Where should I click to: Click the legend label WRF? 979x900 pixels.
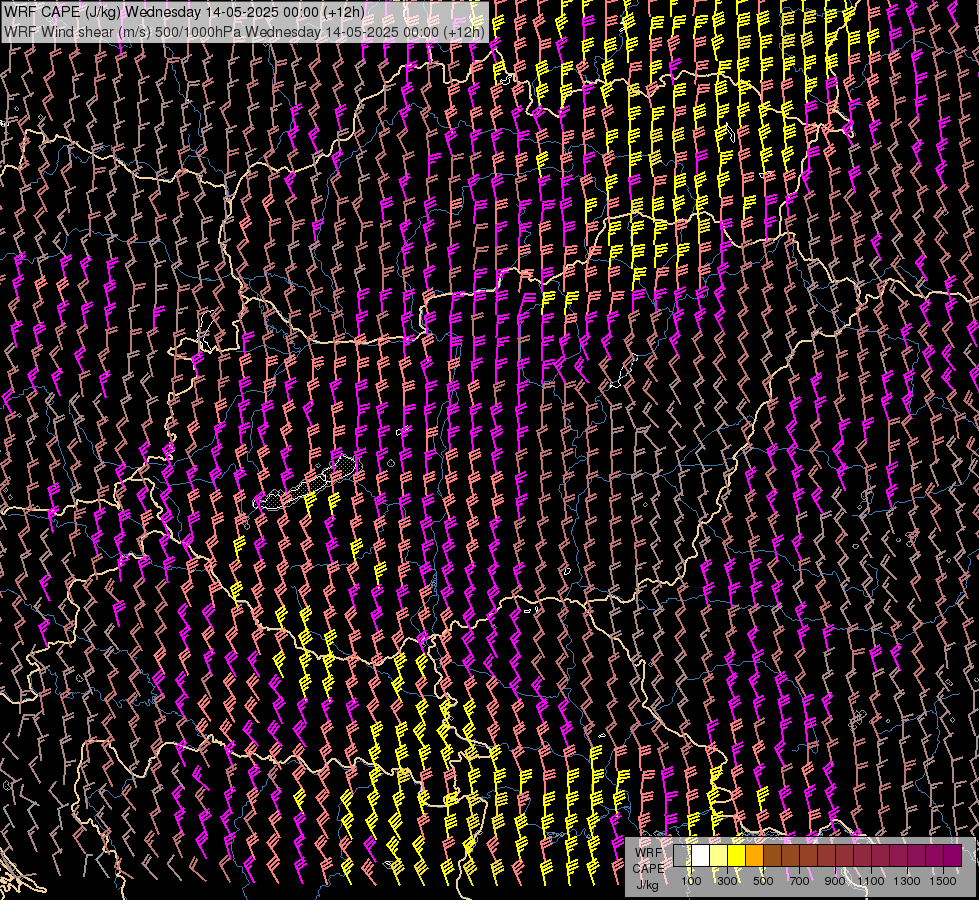tap(648, 853)
